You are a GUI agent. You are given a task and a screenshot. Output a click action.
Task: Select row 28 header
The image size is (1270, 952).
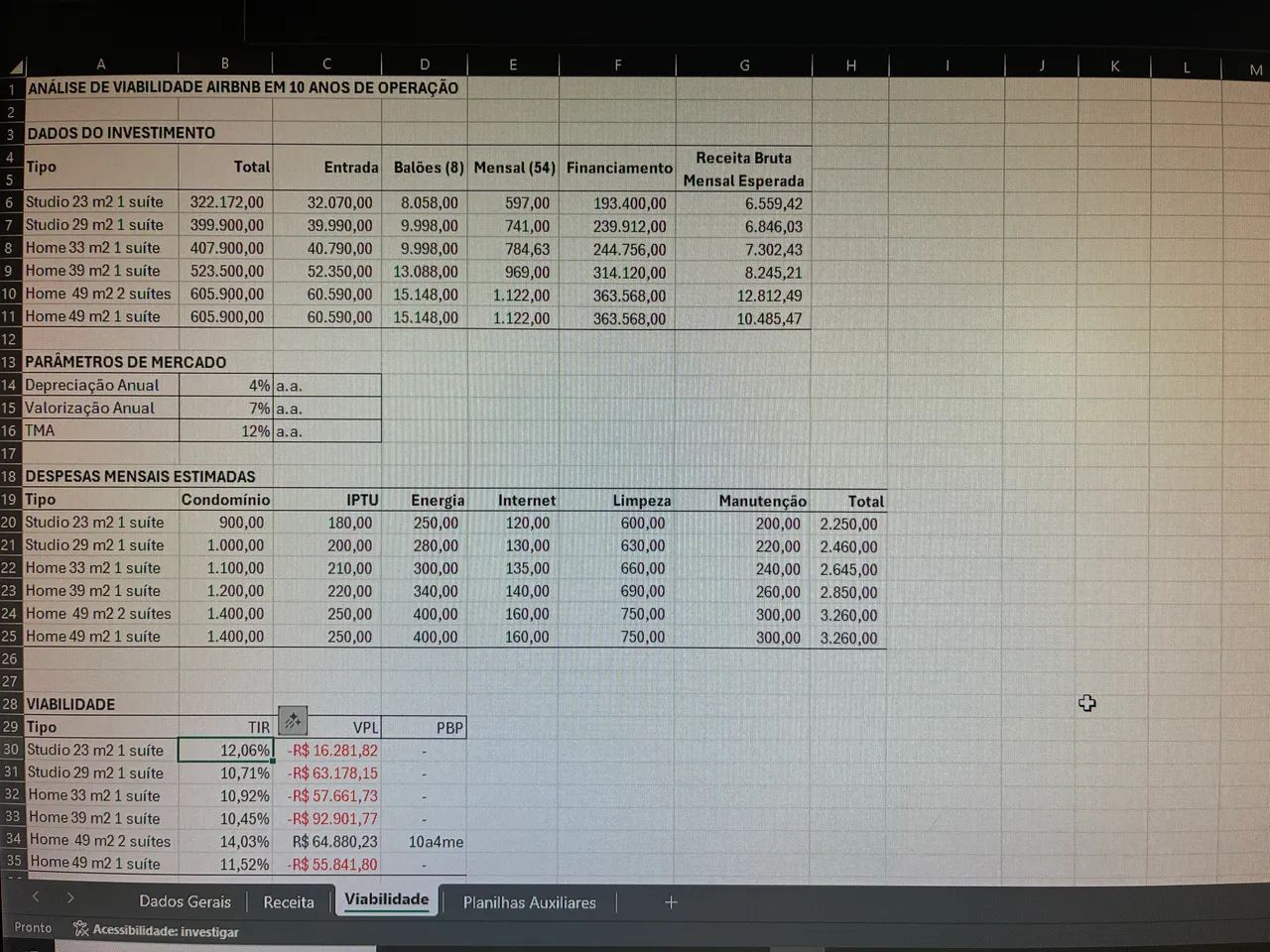[11, 704]
